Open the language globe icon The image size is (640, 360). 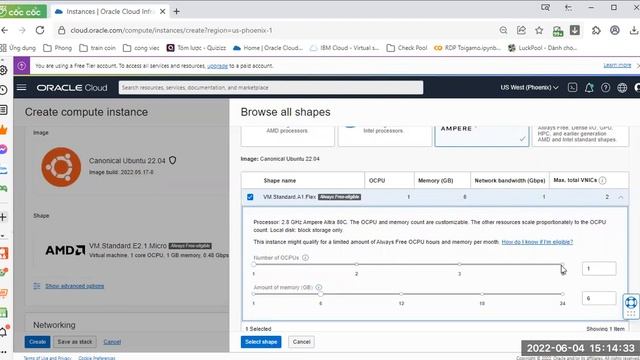pyautogui.click(x=622, y=87)
